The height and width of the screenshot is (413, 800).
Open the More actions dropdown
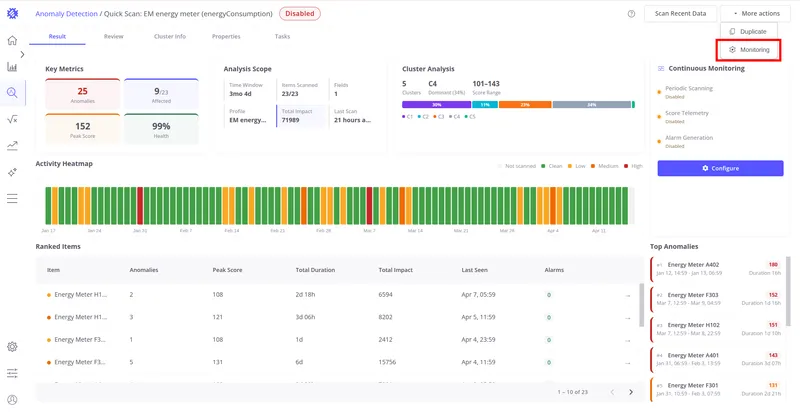(x=756, y=14)
